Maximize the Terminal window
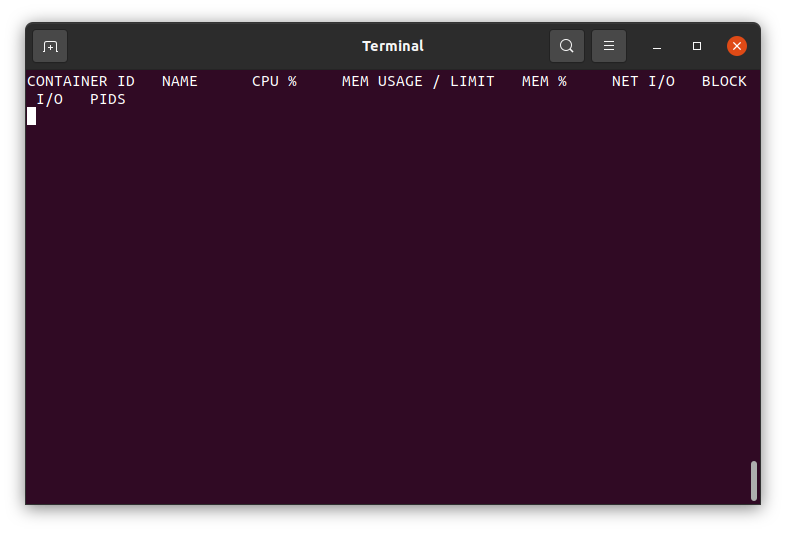This screenshot has width=786, height=533. pos(697,46)
